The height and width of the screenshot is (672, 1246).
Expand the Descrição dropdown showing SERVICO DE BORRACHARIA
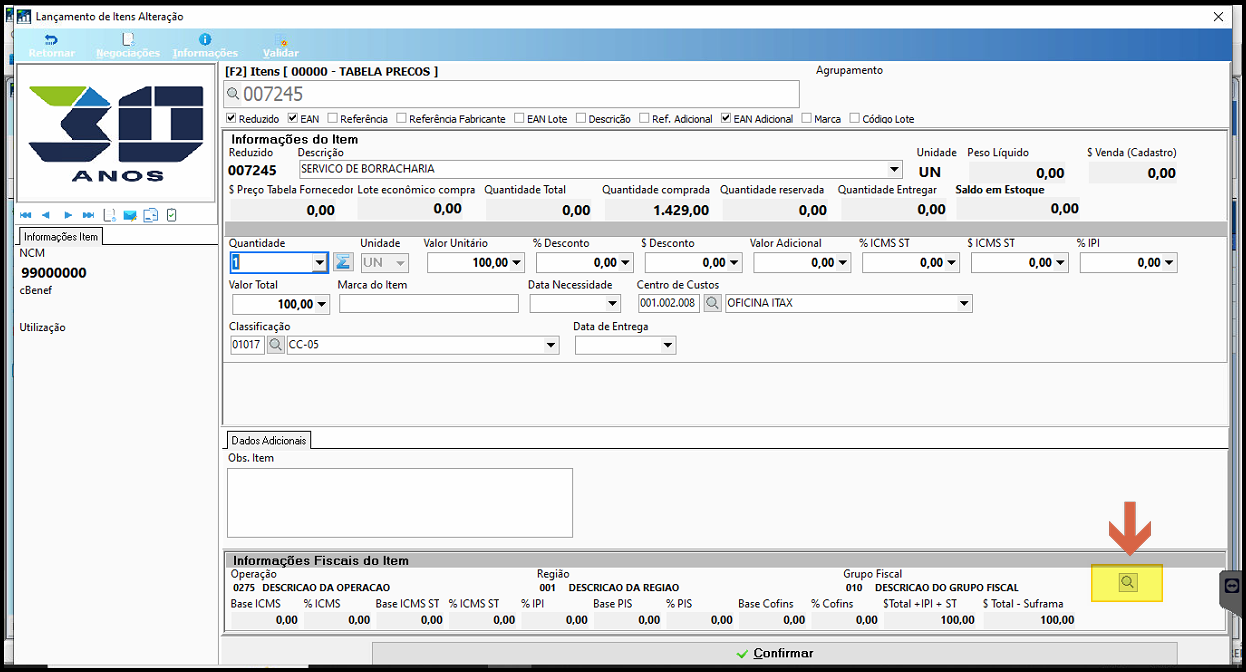point(894,169)
